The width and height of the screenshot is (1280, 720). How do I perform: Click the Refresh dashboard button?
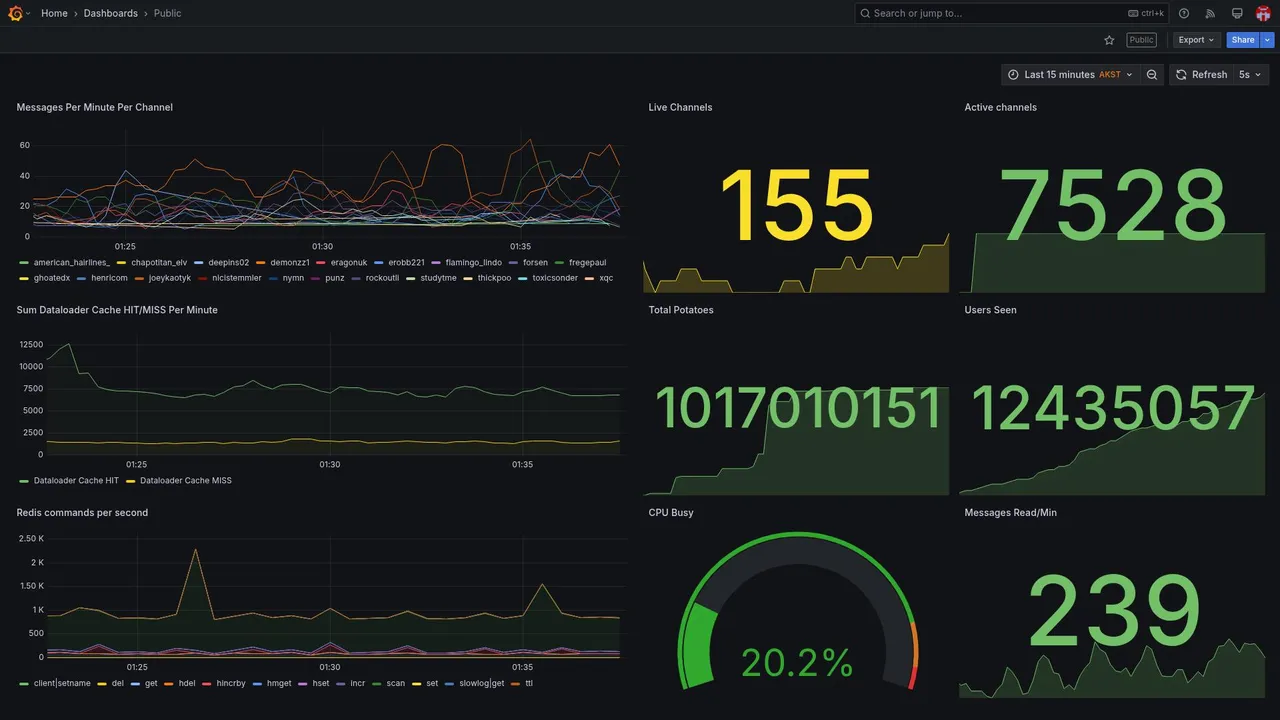pos(1200,75)
